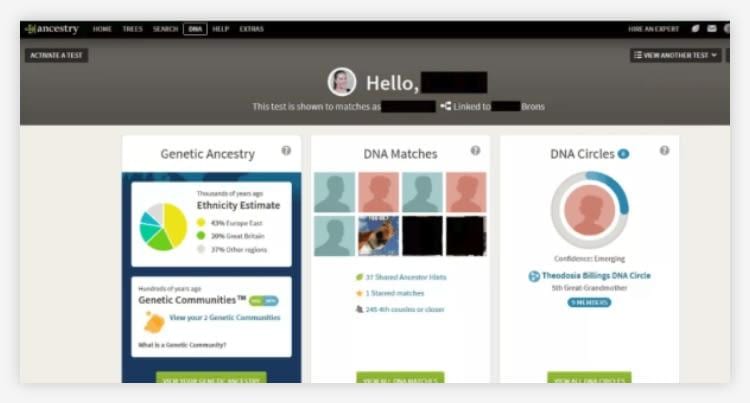
Task: Click VIEW ALL DNA CIRCLES button
Action: point(589,378)
